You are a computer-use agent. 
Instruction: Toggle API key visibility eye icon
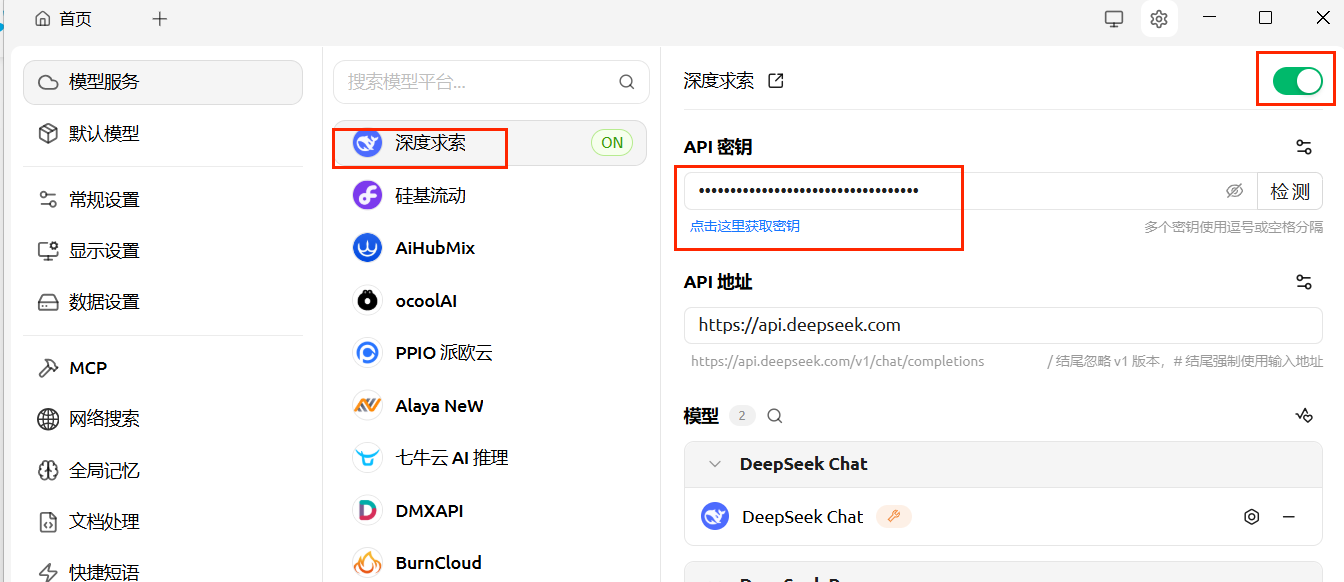click(x=1234, y=191)
